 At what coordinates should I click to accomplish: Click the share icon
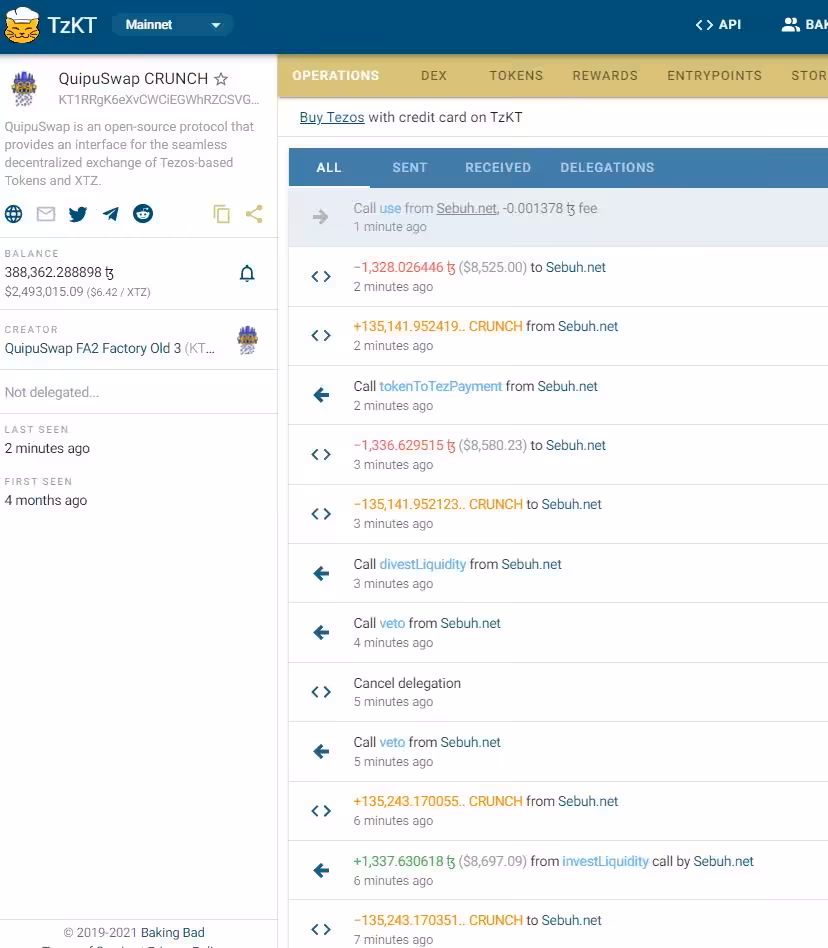coord(254,214)
